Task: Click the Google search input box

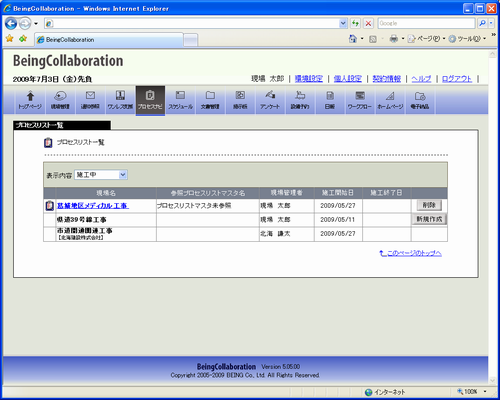Action: point(426,23)
